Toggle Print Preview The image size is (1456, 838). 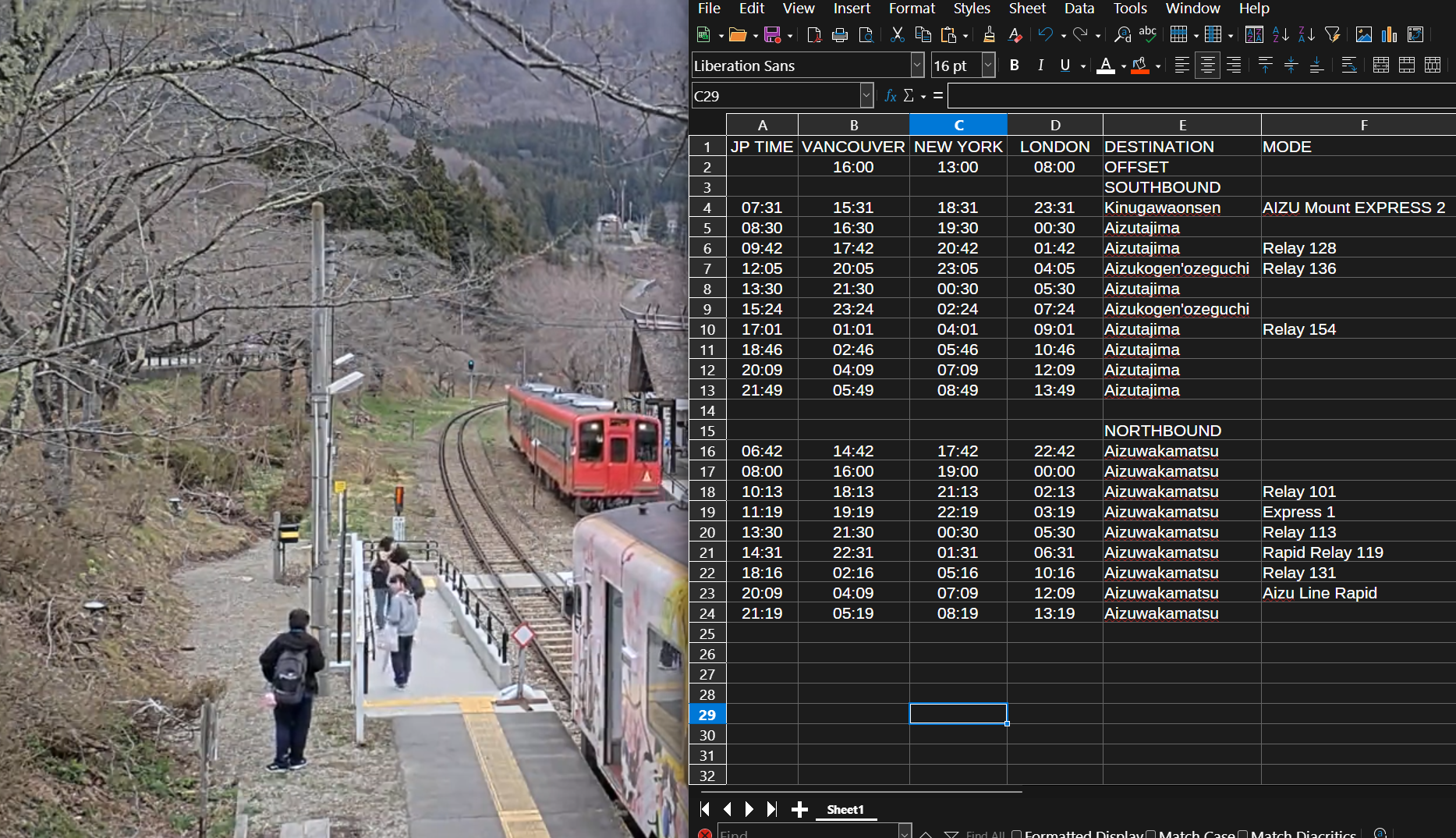866,34
